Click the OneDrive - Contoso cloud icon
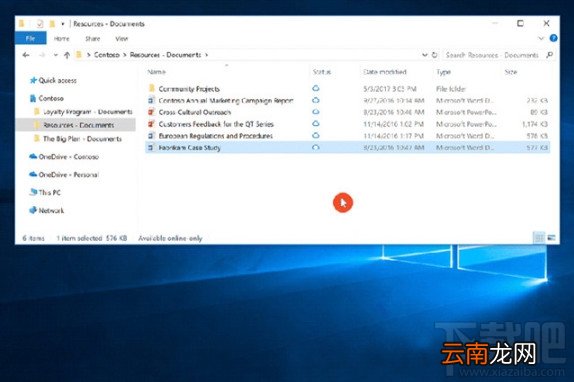The height and width of the screenshot is (382, 574). point(33,156)
